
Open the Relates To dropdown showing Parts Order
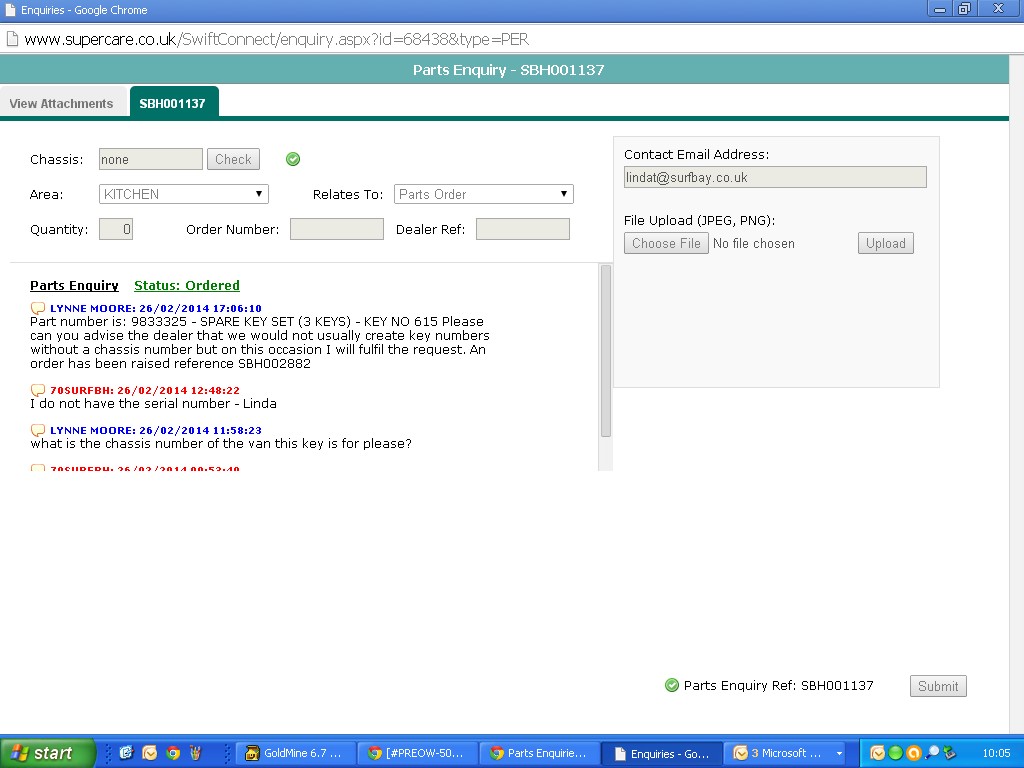(483, 194)
